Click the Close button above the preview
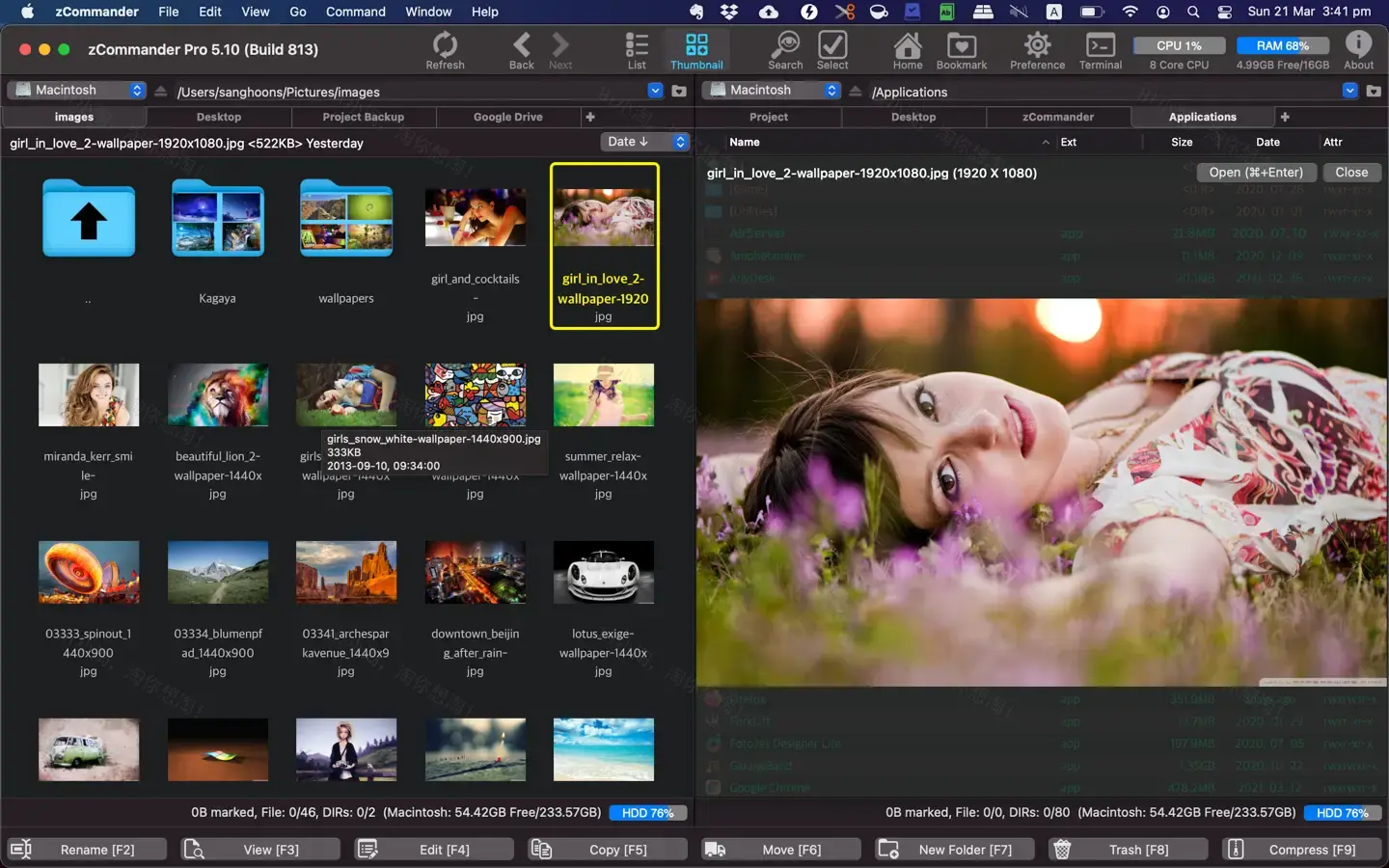Image resolution: width=1389 pixels, height=868 pixels. coord(1351,173)
